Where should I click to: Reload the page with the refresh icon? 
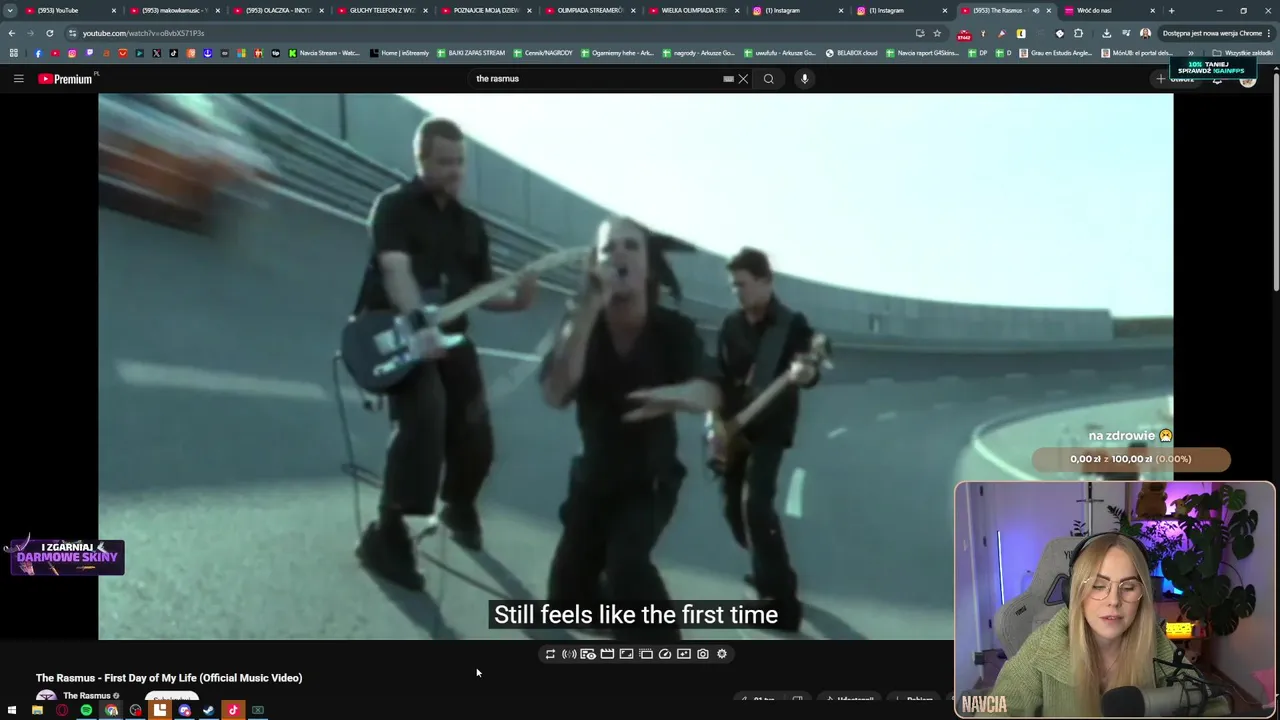(50, 33)
